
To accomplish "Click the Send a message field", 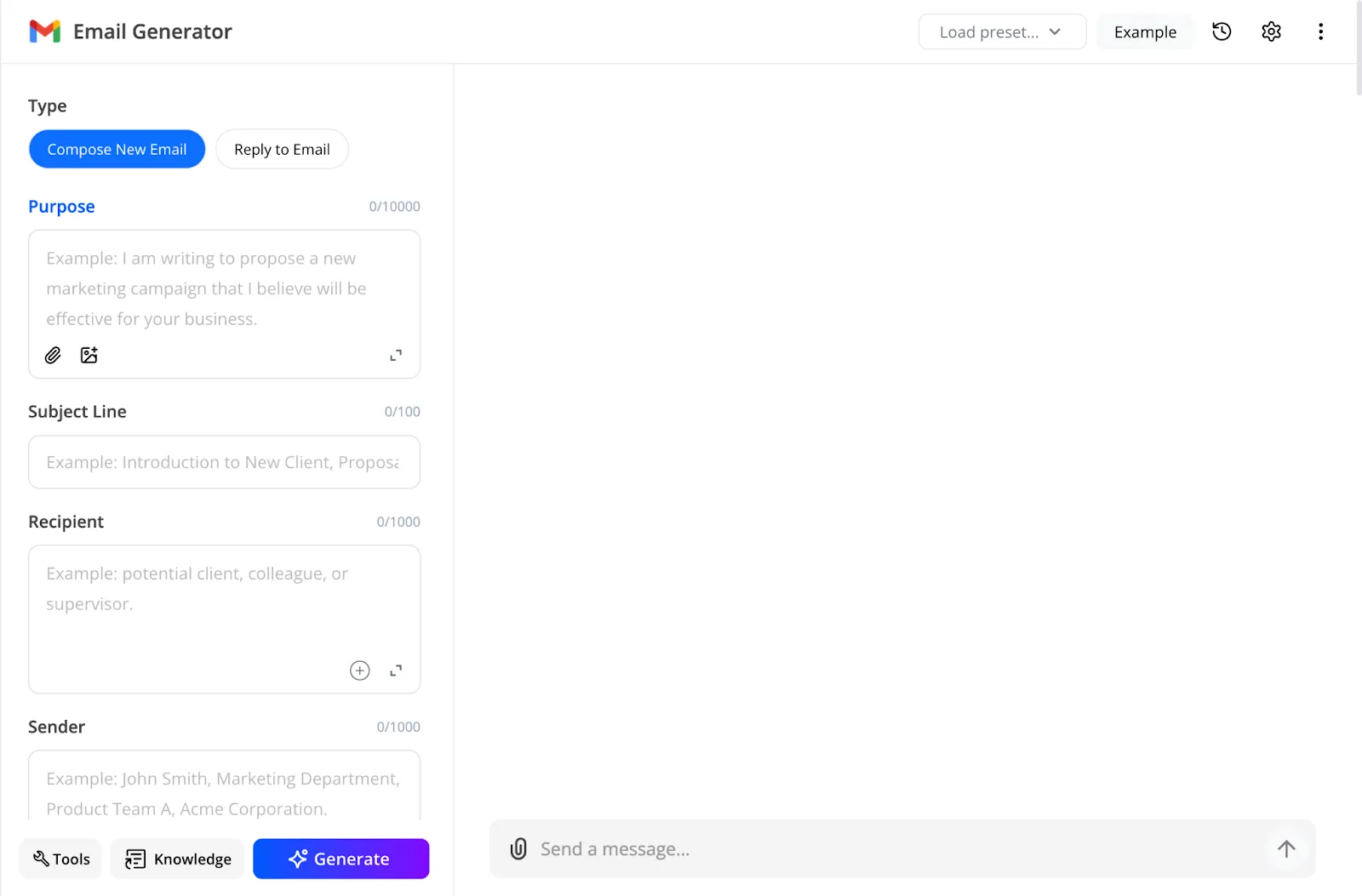I will coord(902,848).
